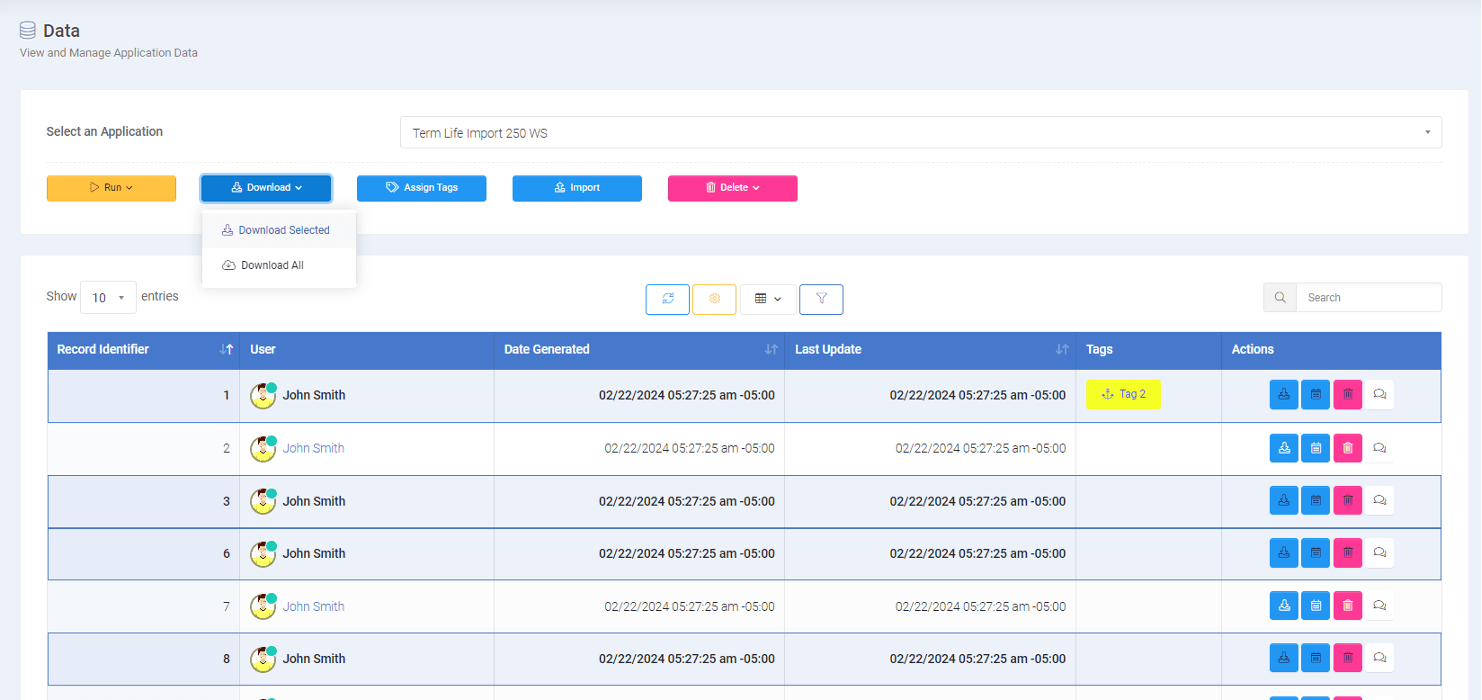Click Last Update value in record 7
Screen dimensions: 1482x700
tap(980, 606)
